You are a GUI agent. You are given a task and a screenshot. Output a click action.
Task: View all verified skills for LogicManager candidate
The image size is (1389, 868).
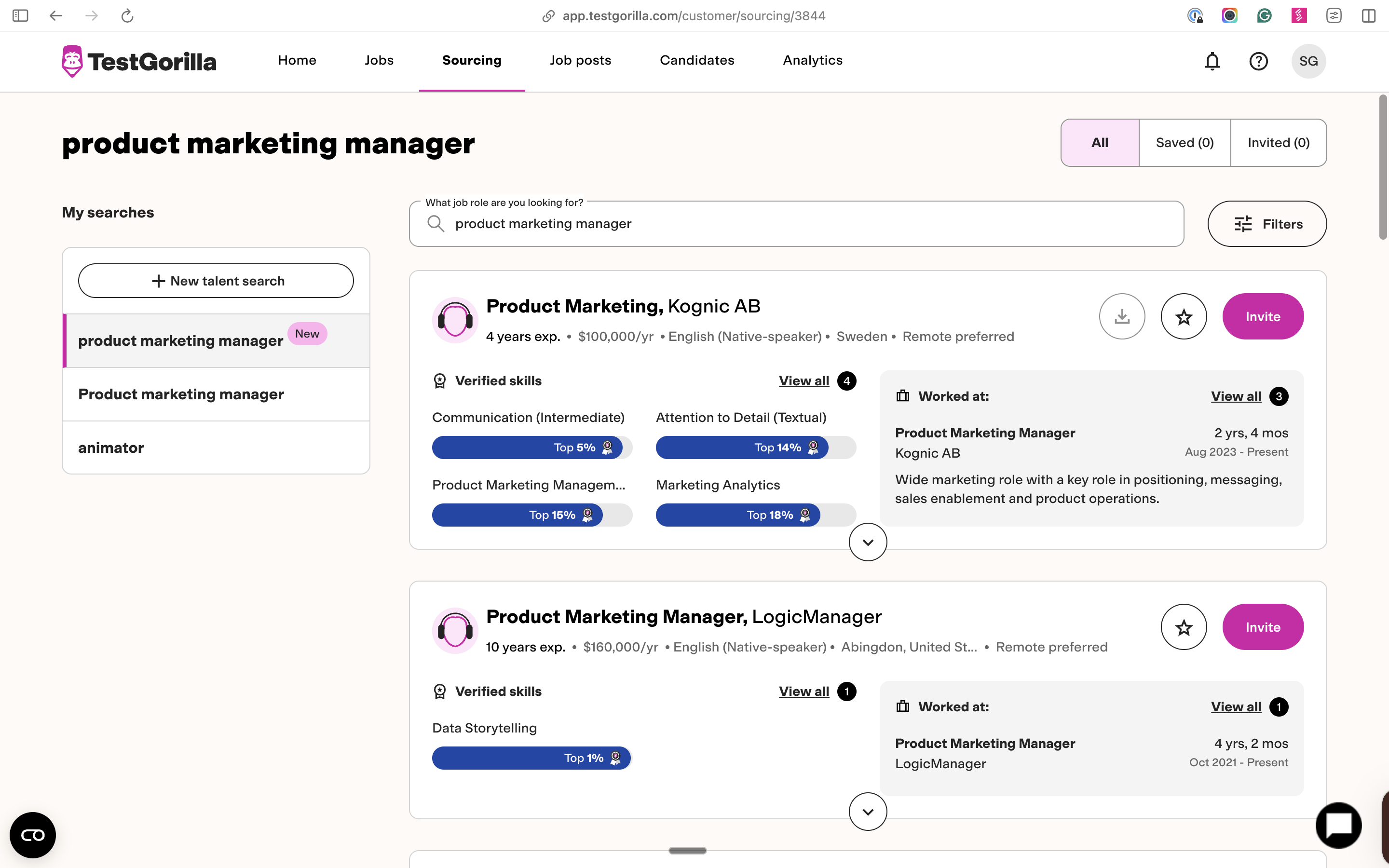tap(803, 691)
